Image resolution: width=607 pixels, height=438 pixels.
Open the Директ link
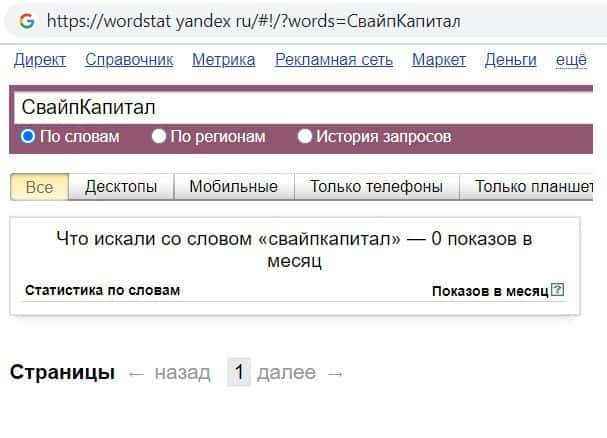[40, 60]
